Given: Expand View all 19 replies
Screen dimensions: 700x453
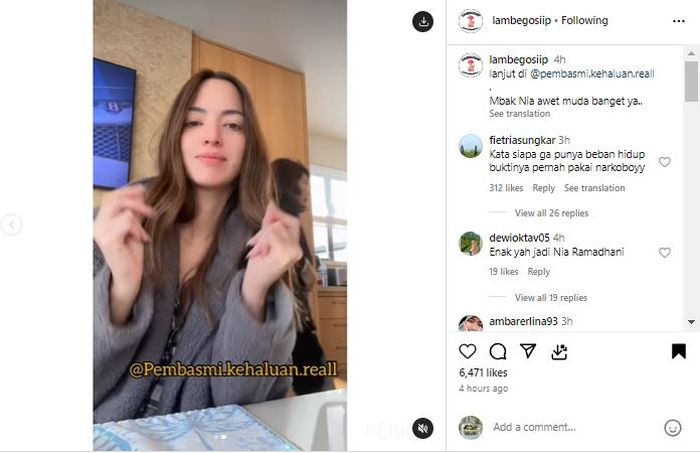Looking at the screenshot, I should tap(551, 297).
